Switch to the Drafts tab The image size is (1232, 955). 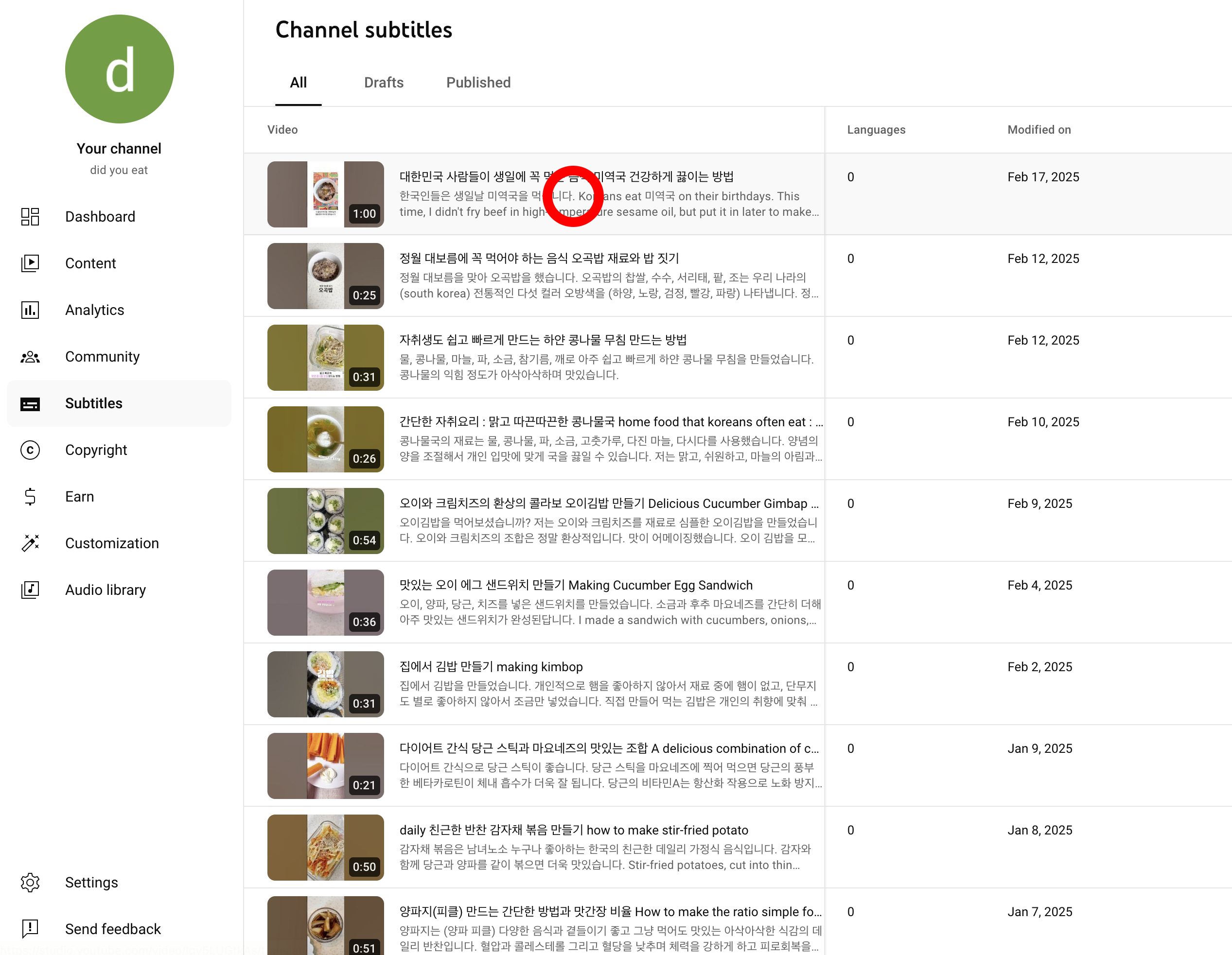coord(384,83)
